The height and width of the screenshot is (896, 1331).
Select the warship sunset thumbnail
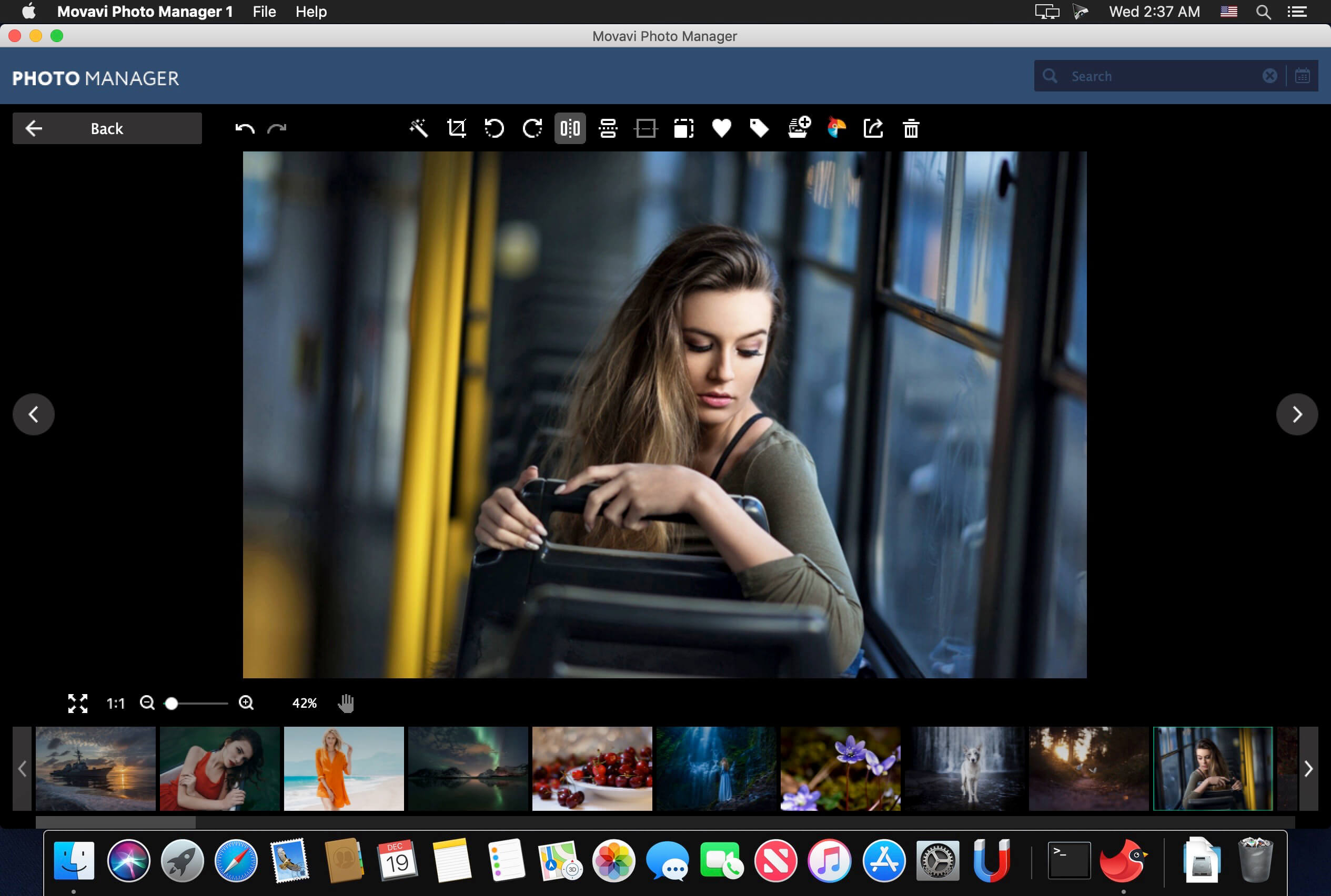(x=95, y=769)
